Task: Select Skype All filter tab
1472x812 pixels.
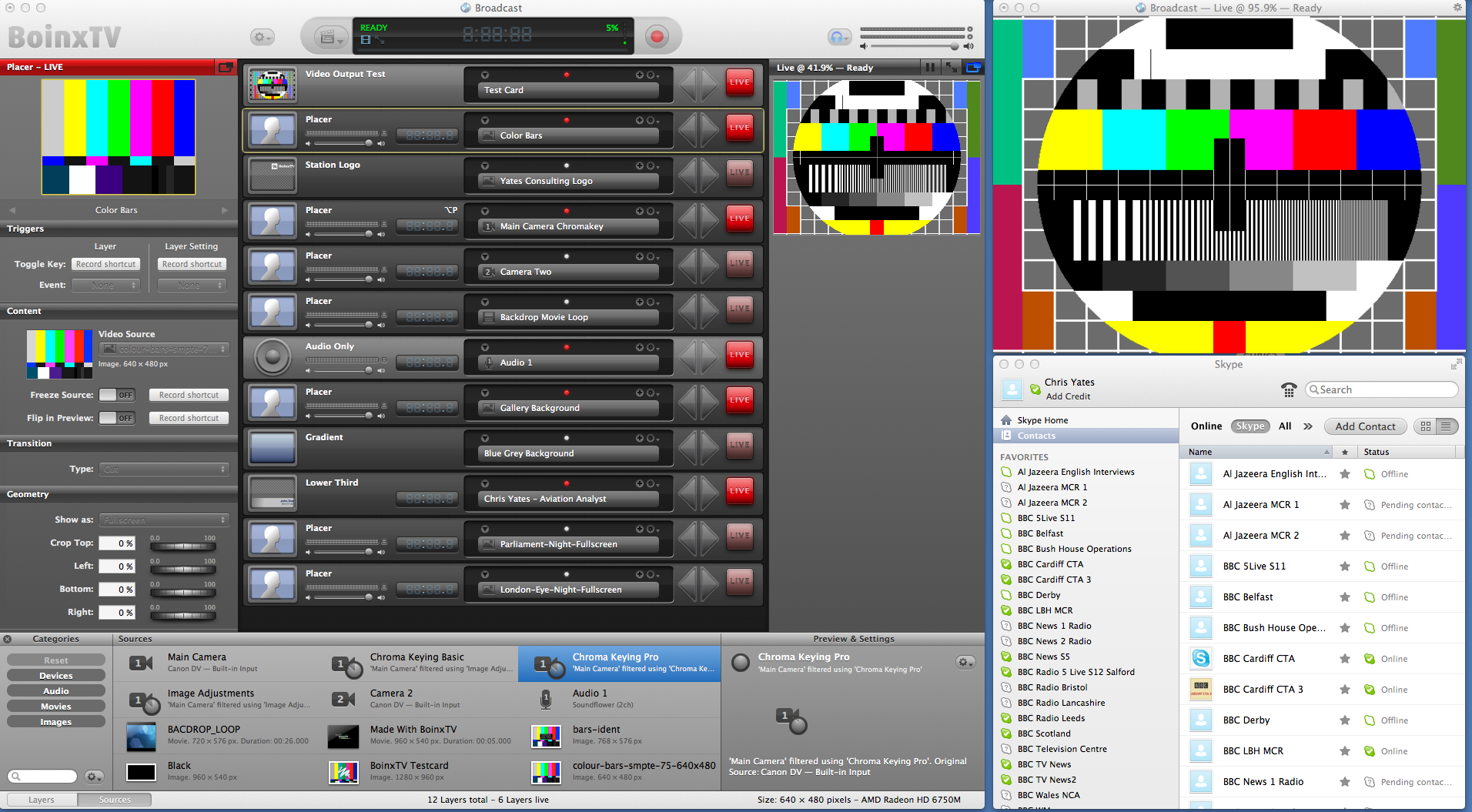Action: pyautogui.click(x=1285, y=426)
